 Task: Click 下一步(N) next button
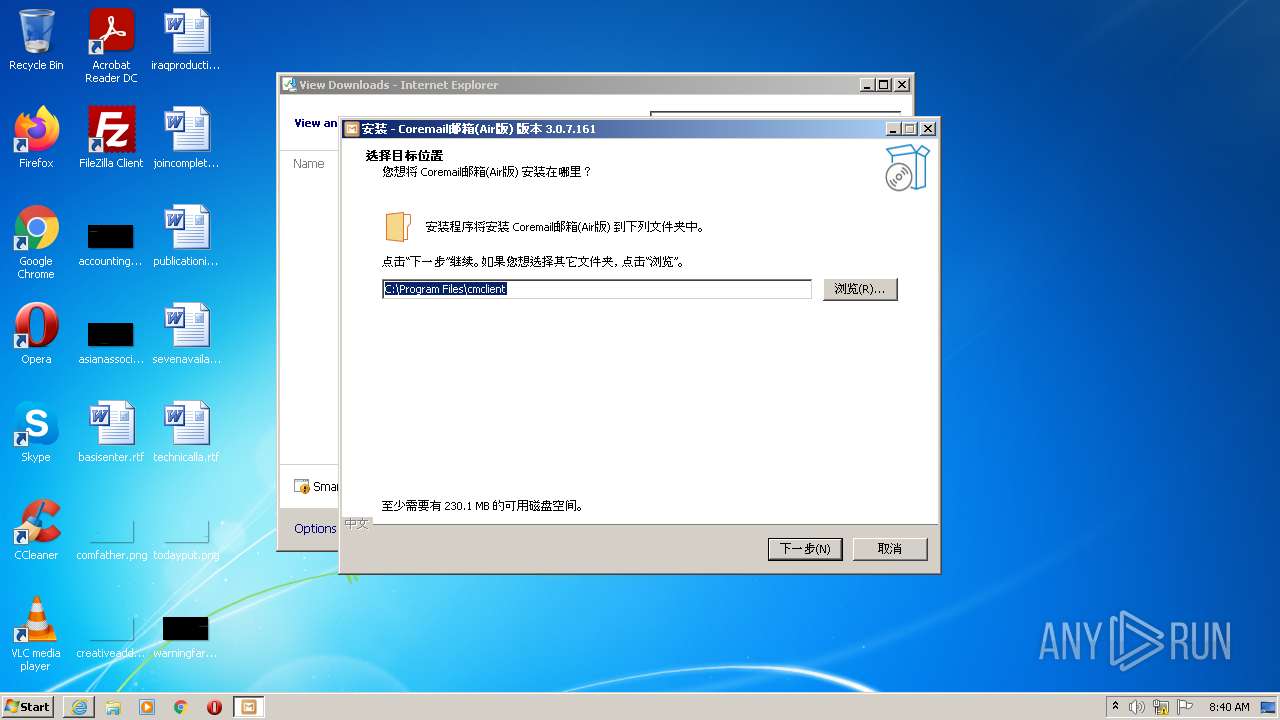coord(805,549)
